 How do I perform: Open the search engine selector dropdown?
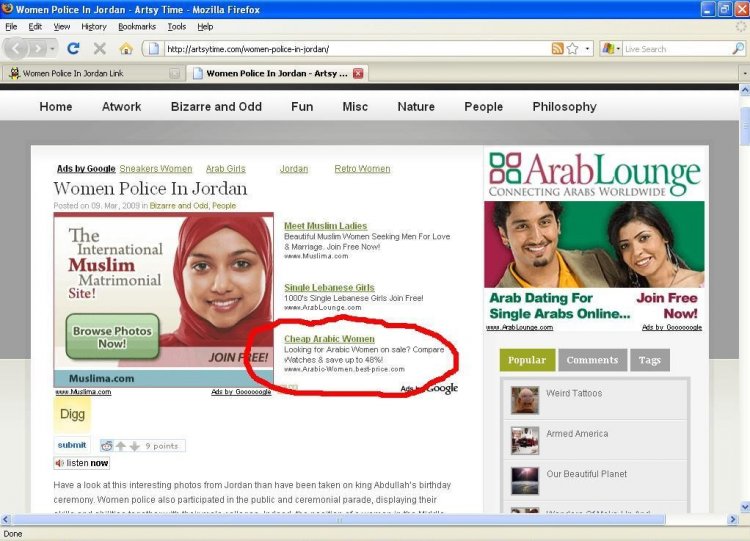click(611, 49)
